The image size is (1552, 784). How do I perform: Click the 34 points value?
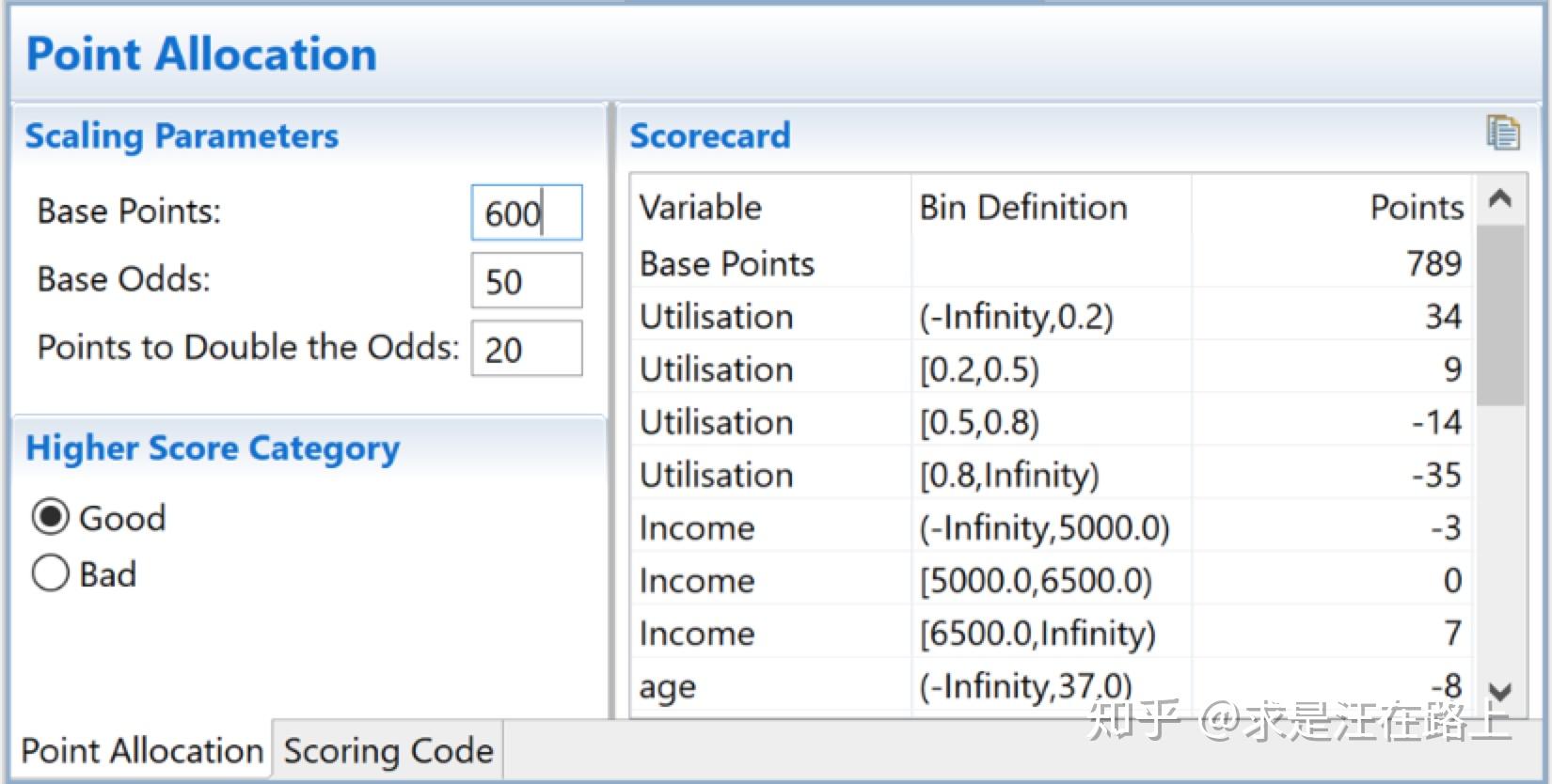tap(1443, 316)
